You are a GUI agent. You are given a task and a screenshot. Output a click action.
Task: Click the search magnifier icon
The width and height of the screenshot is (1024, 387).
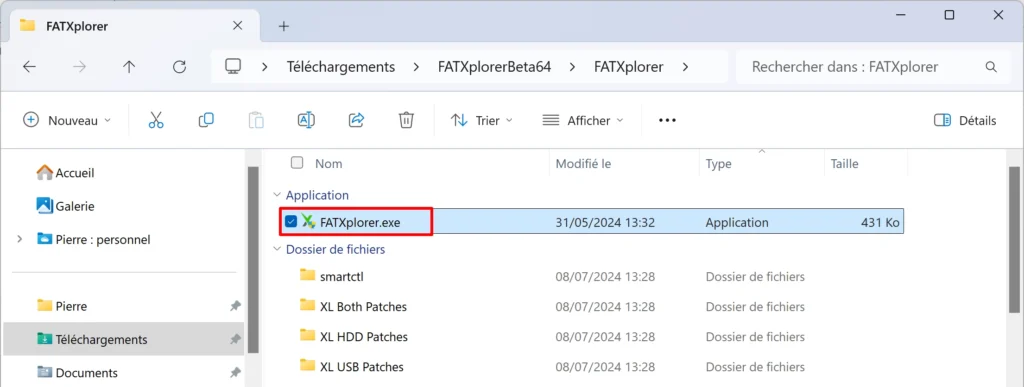(x=991, y=67)
